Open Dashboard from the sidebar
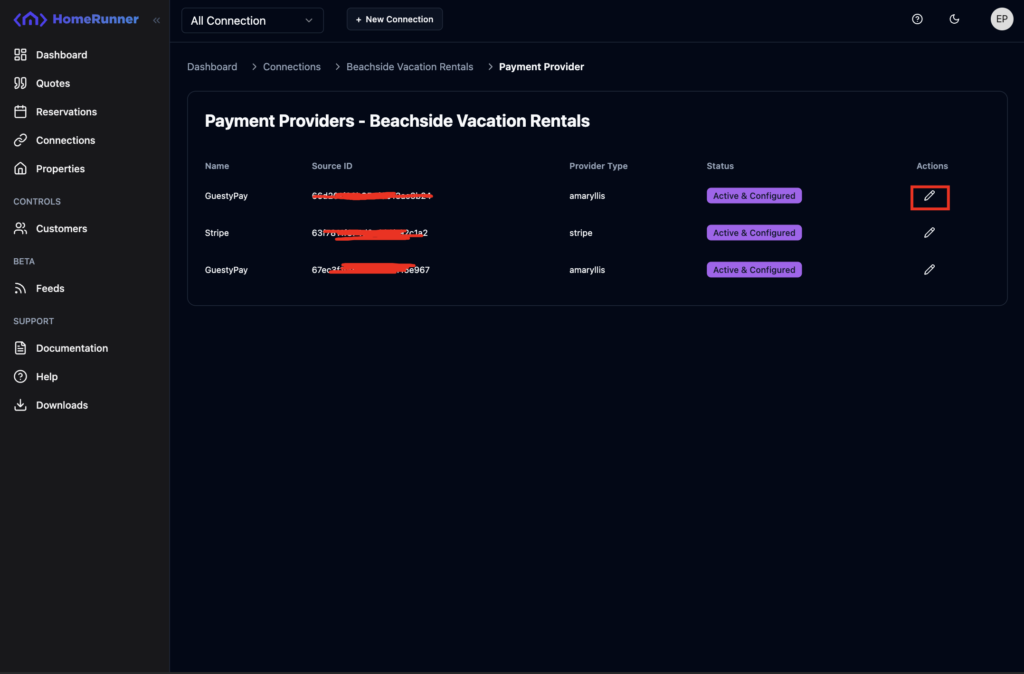 click(x=61, y=55)
